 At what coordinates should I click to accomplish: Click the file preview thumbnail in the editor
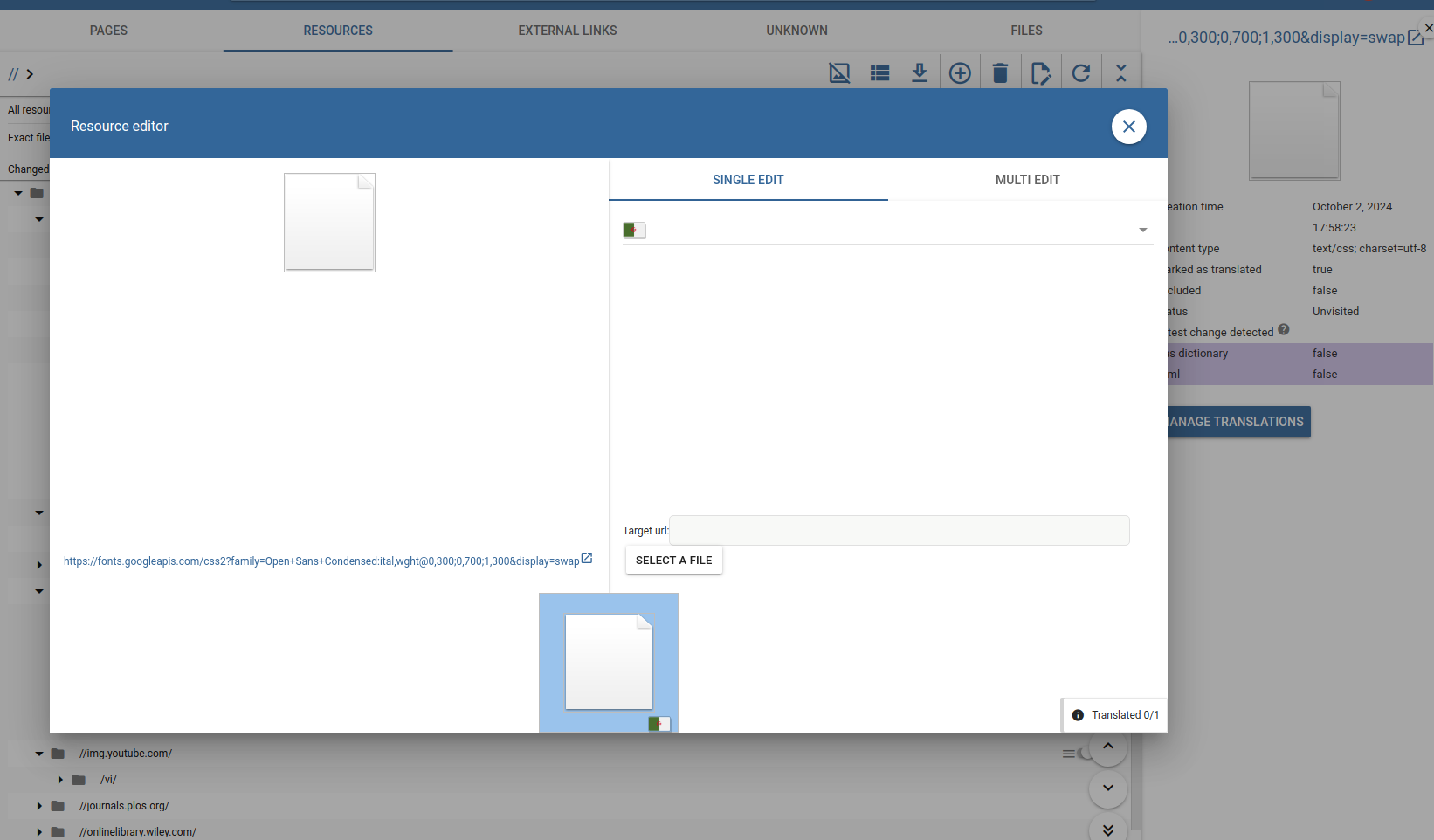click(329, 223)
